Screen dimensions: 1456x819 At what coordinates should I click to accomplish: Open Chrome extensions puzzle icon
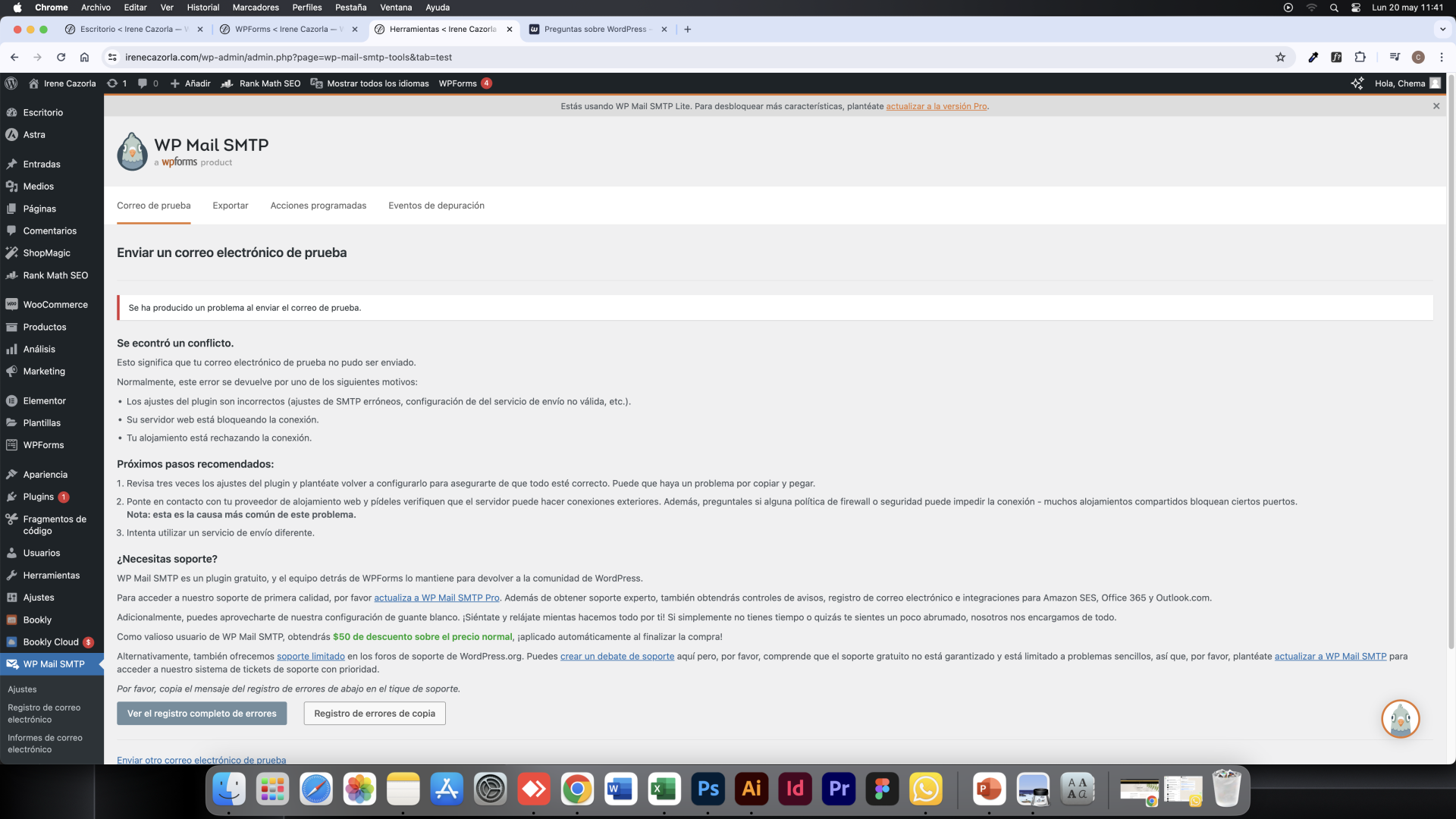(x=1360, y=57)
